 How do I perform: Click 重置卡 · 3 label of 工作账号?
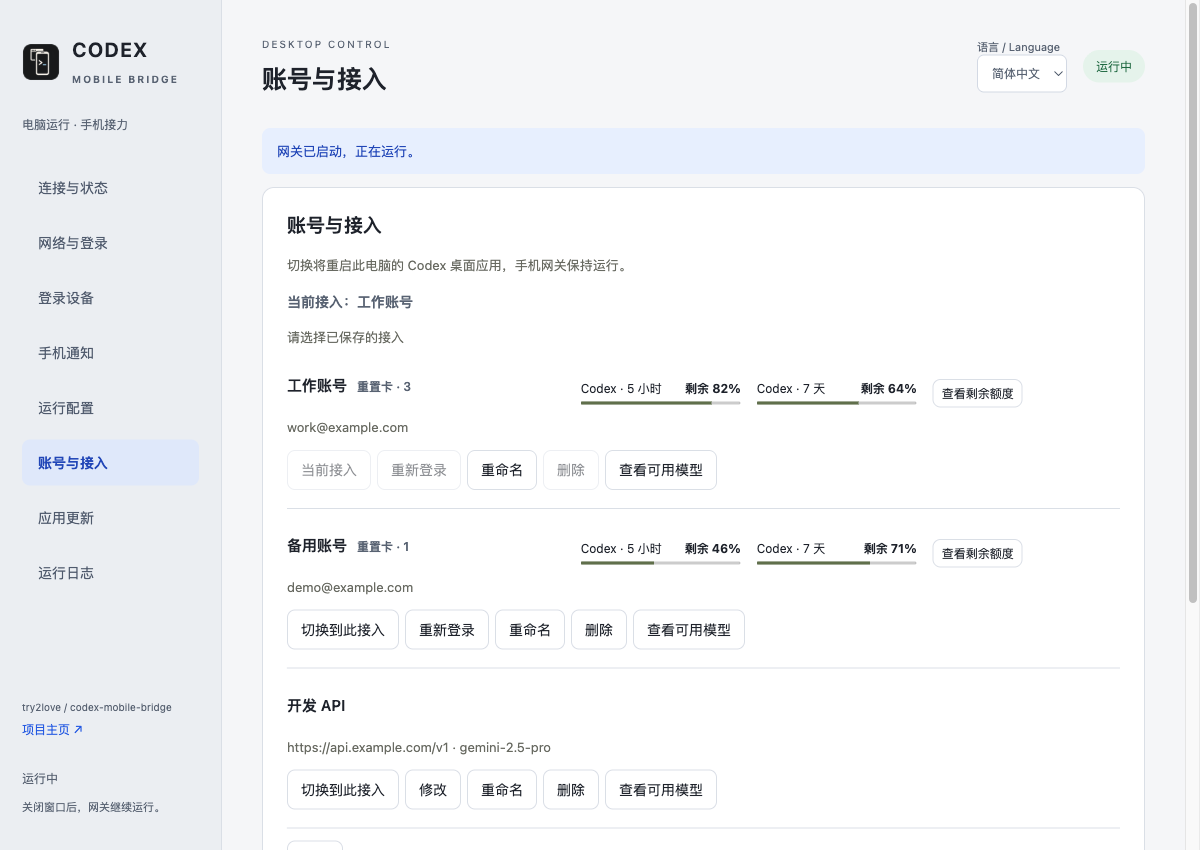pos(384,387)
